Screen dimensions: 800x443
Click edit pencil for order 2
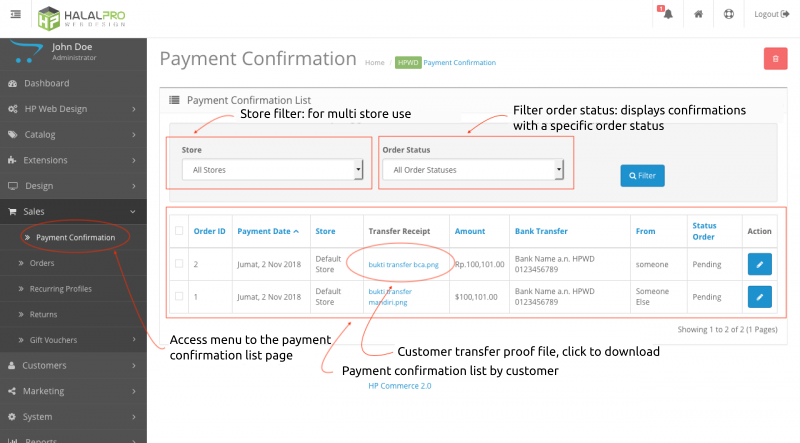[759, 264]
